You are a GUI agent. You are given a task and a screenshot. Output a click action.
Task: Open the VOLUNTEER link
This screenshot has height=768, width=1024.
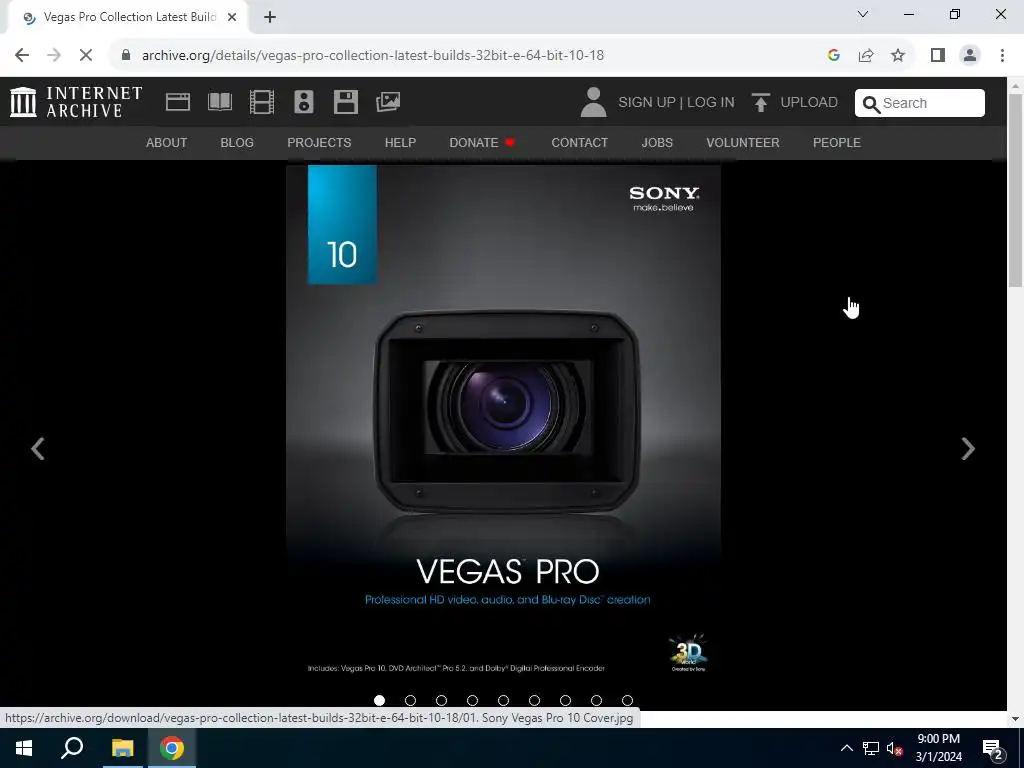click(743, 142)
